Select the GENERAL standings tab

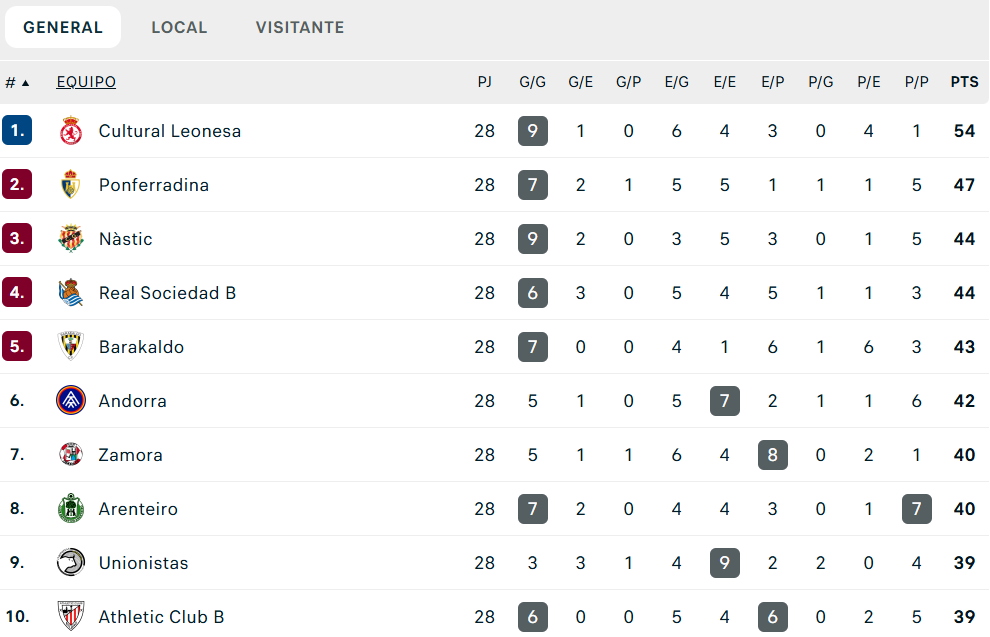(x=63, y=28)
